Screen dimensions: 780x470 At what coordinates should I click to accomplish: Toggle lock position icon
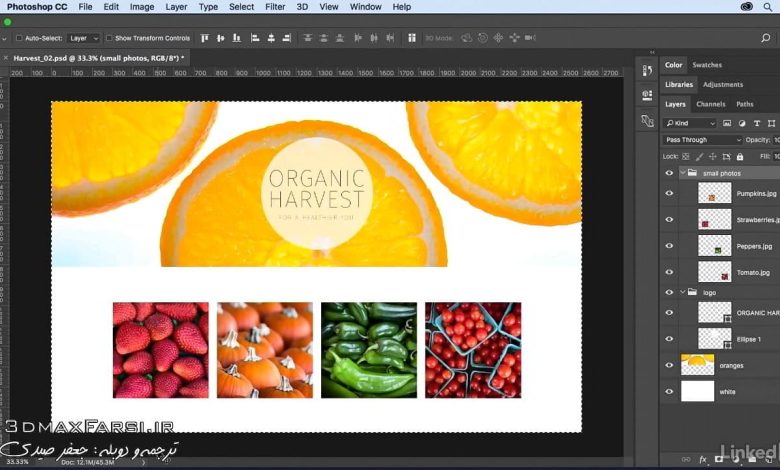[x=712, y=157]
